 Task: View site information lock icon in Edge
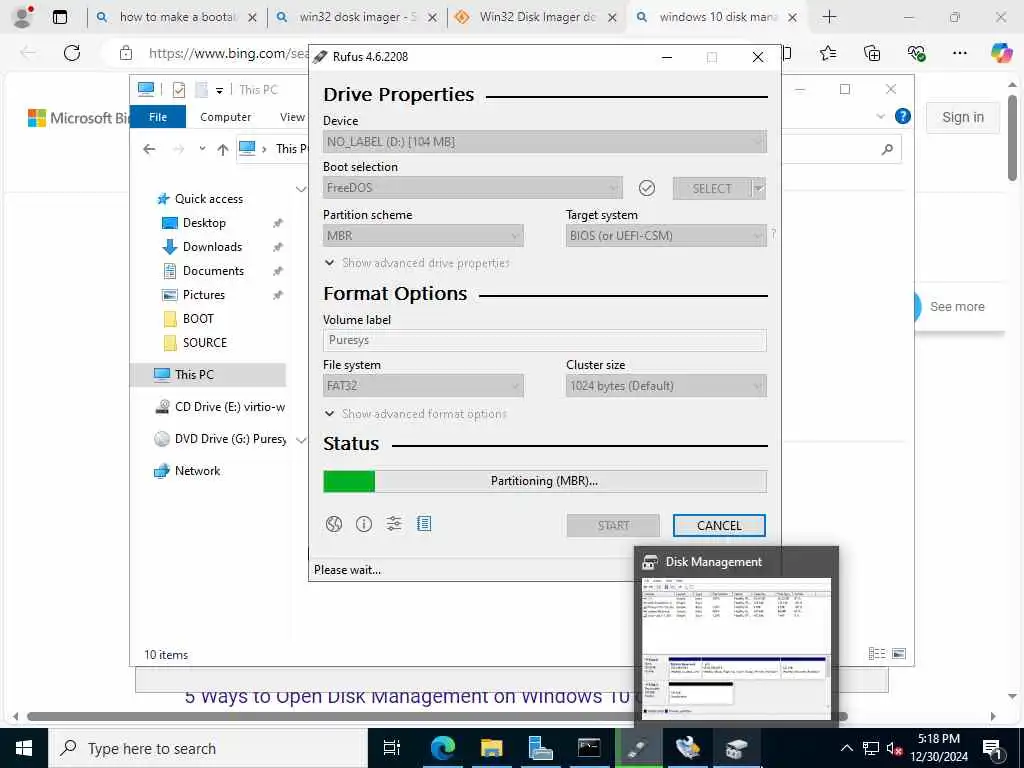(126, 53)
